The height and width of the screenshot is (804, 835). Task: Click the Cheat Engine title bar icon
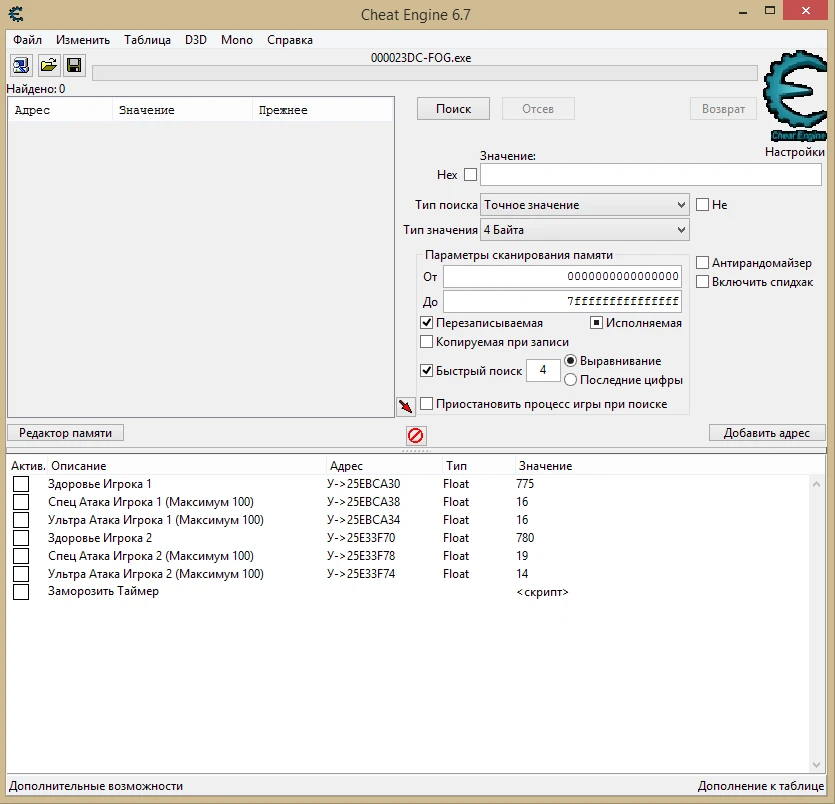click(14, 14)
